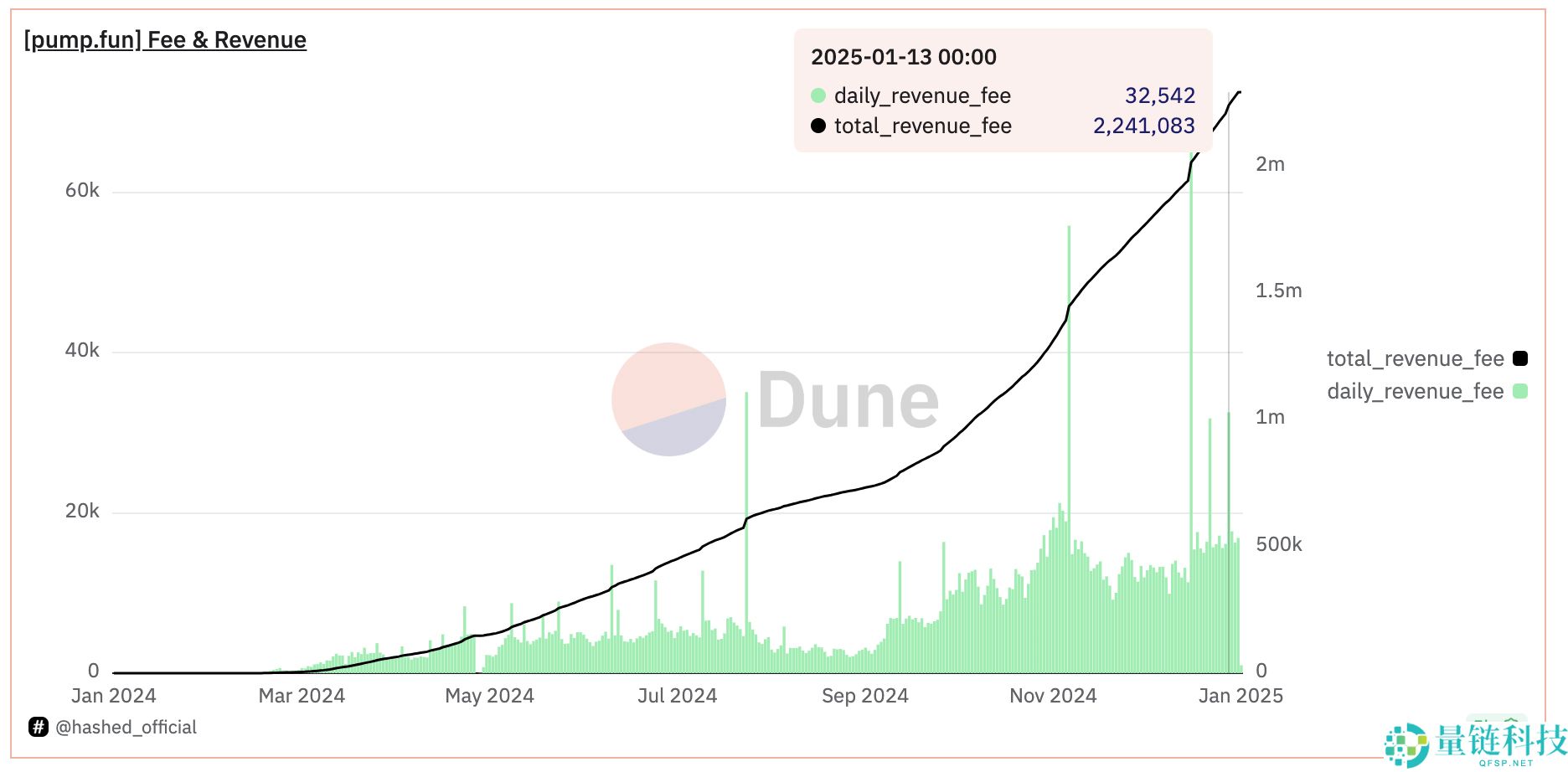This screenshot has height=772, width=1568.
Task: Click the green daily_revenue_fee dot in tooltip
Action: pyautogui.click(x=818, y=95)
